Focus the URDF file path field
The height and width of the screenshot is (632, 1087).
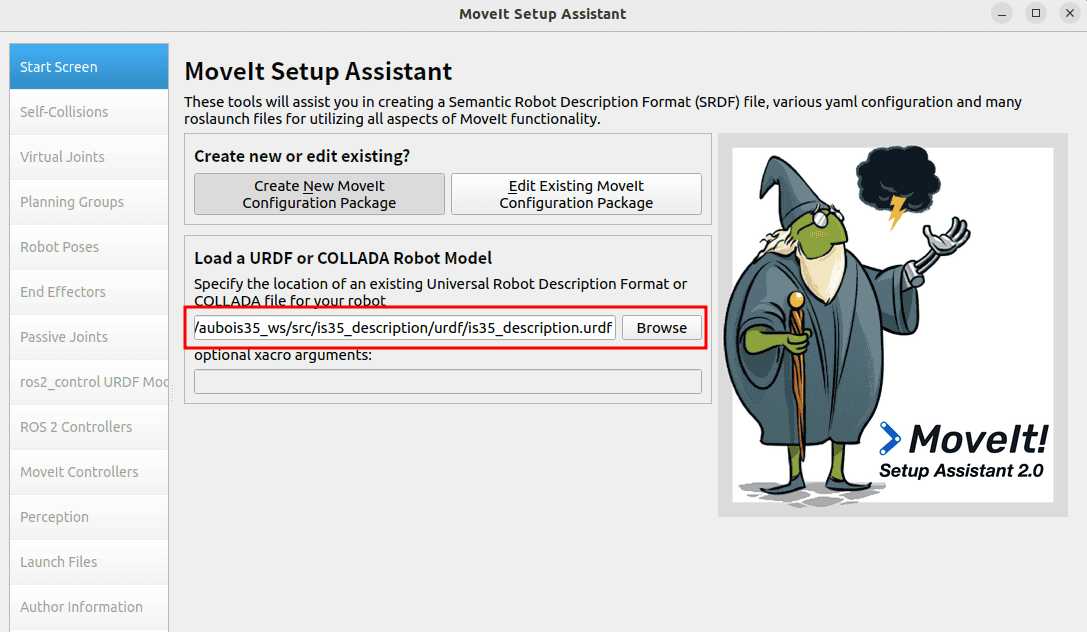point(404,328)
